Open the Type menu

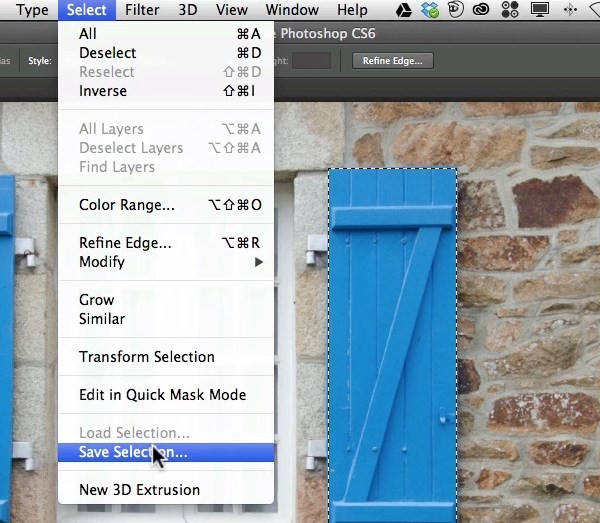(32, 10)
